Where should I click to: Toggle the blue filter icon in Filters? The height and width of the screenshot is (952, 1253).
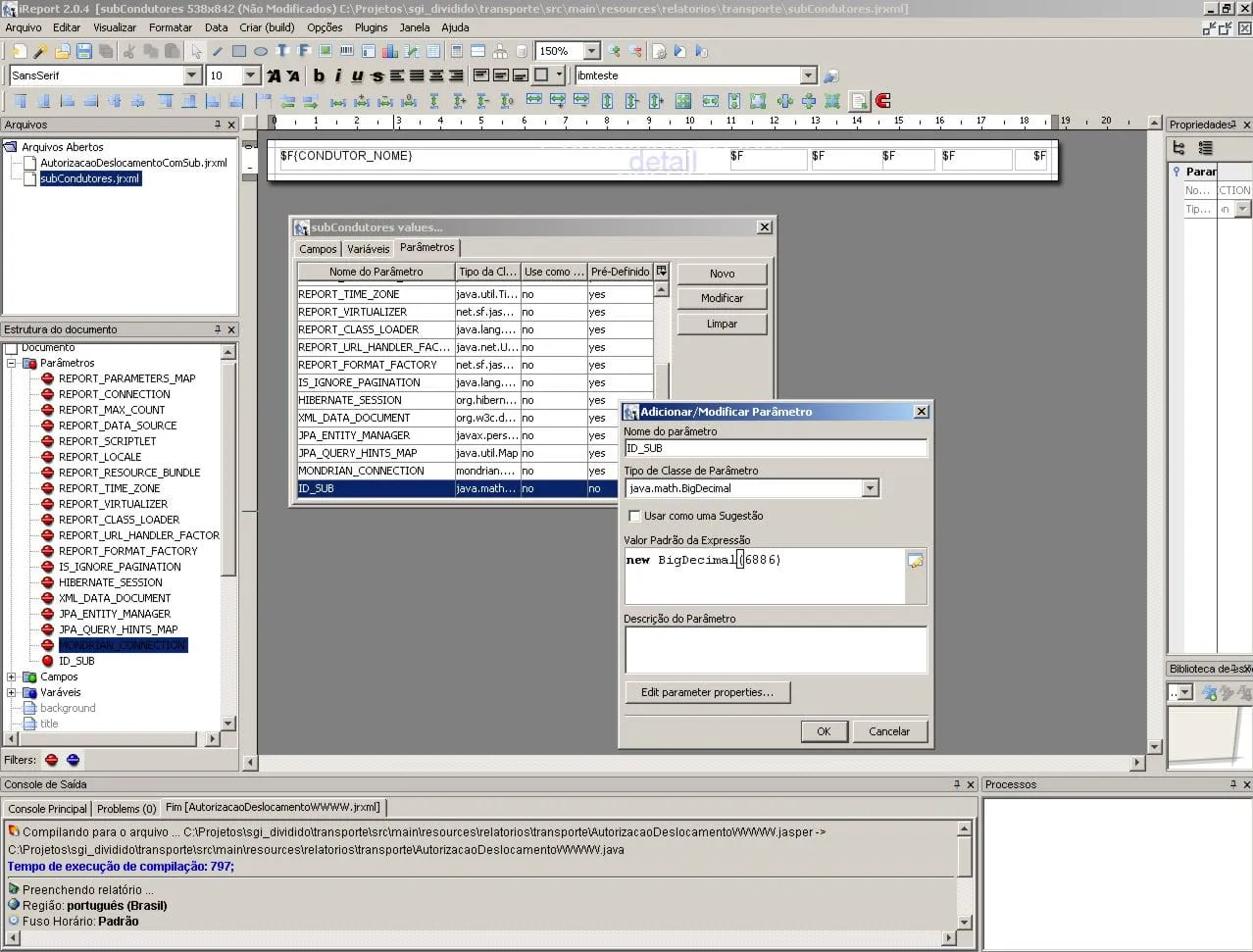(x=73, y=760)
